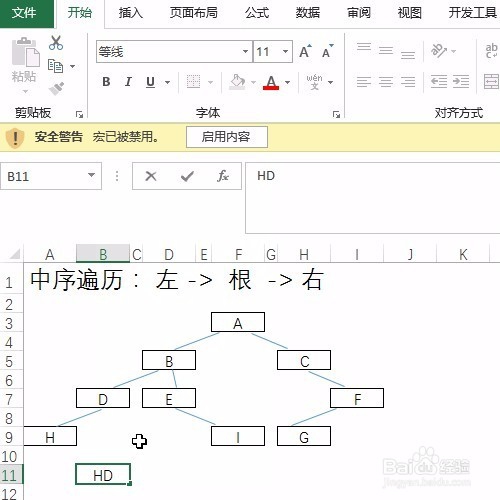The height and width of the screenshot is (500, 500).
Task: Confirm formula bar entry
Action: point(187,176)
